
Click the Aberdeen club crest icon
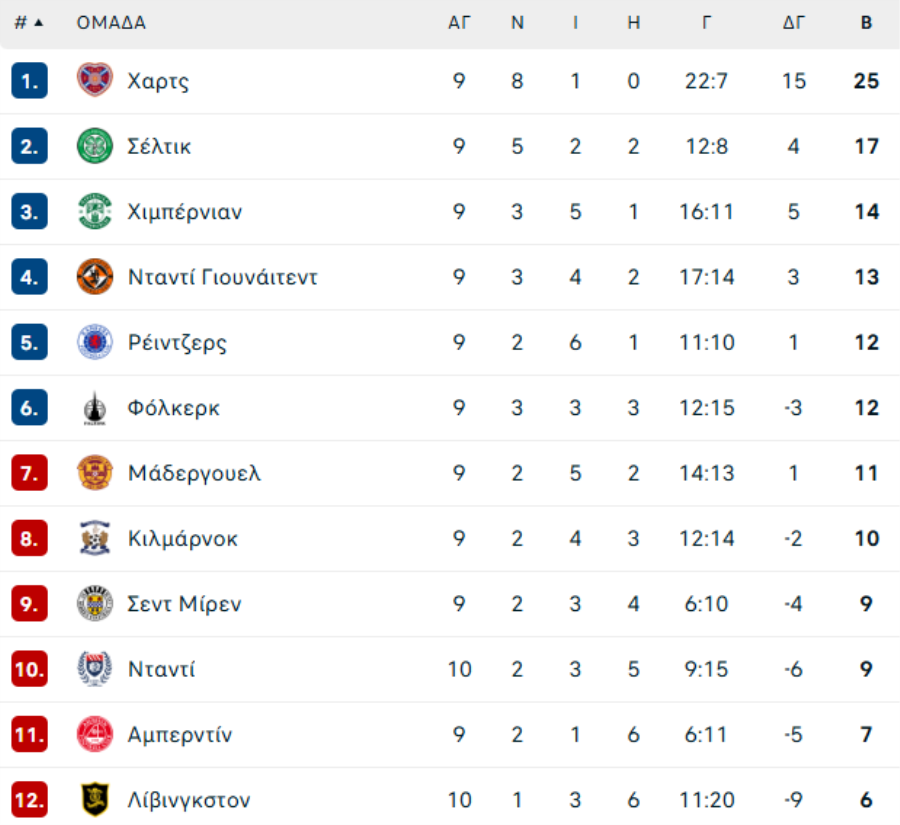click(95, 734)
